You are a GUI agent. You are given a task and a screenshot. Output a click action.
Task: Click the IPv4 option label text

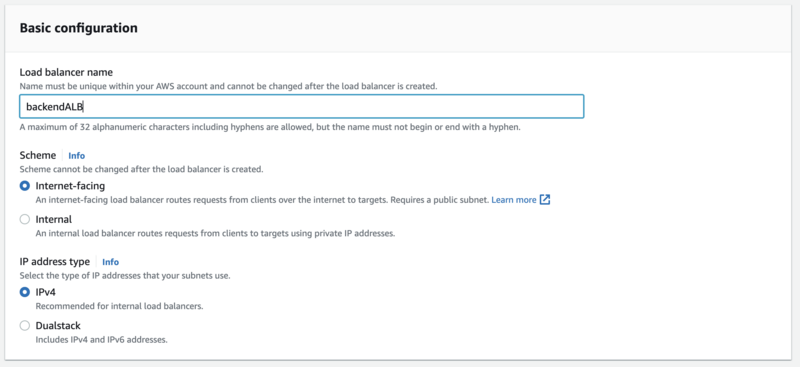(x=45, y=292)
